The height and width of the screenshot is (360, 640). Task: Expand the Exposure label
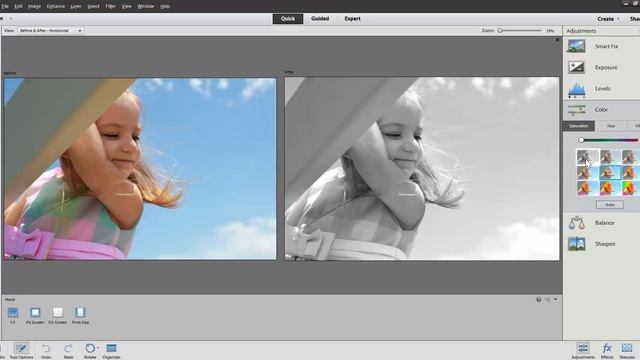tap(606, 68)
